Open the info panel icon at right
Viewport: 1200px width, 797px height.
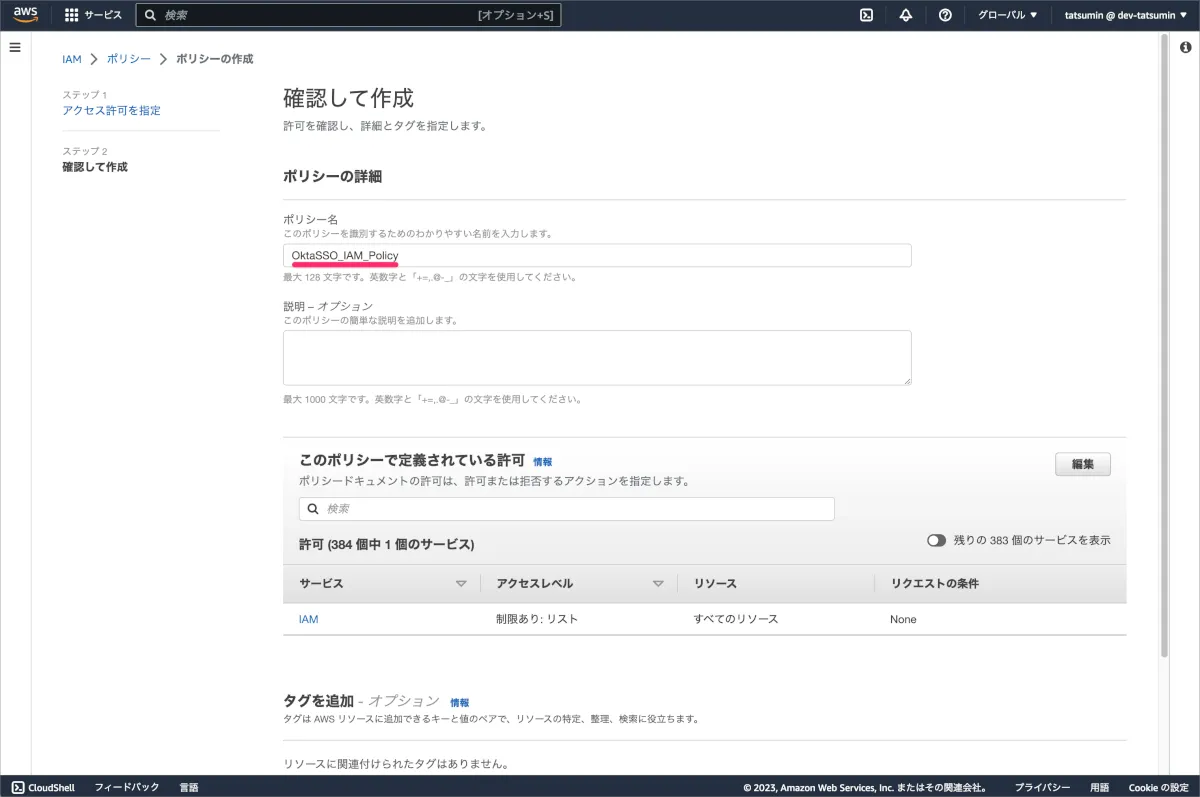click(x=1186, y=48)
